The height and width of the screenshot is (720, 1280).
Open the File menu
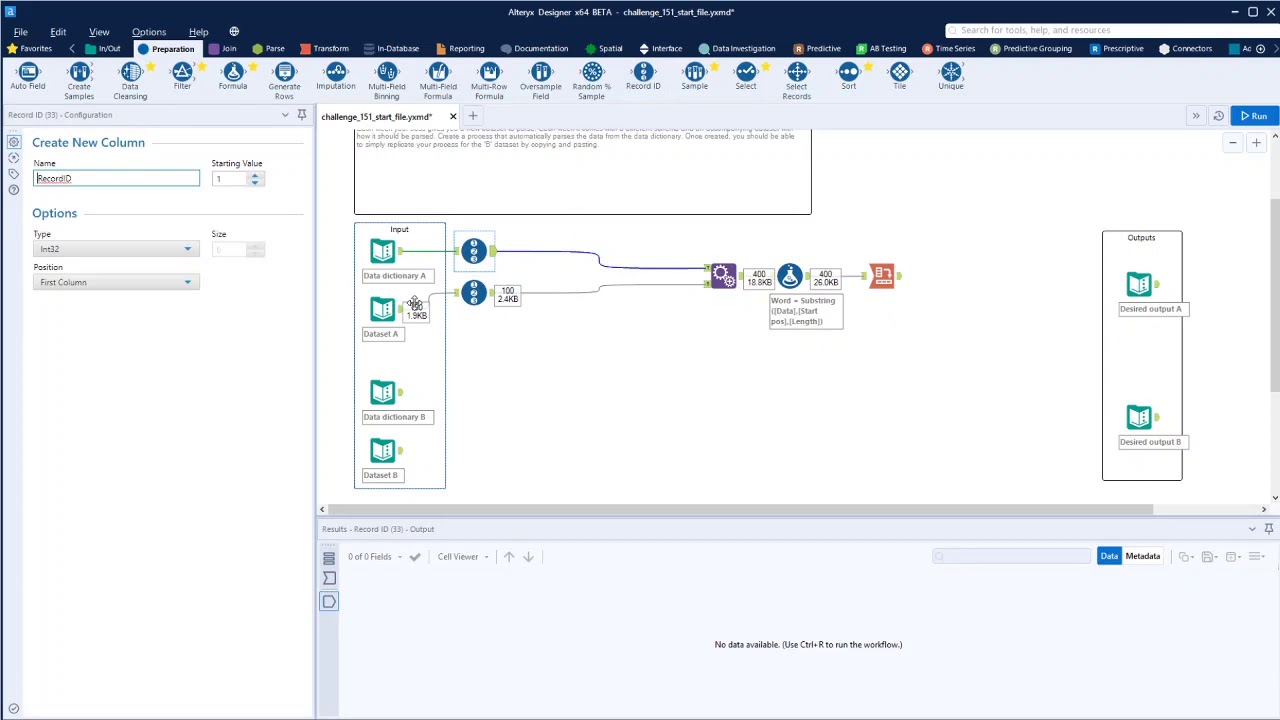pos(20,32)
